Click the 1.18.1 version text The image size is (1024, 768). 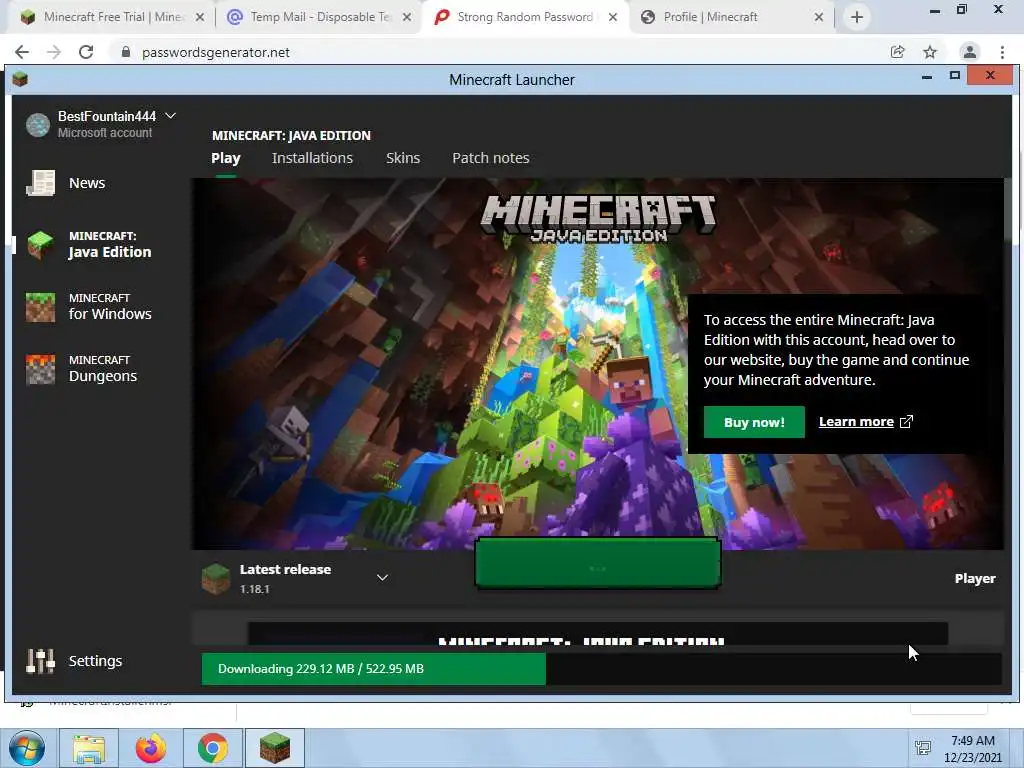255,589
